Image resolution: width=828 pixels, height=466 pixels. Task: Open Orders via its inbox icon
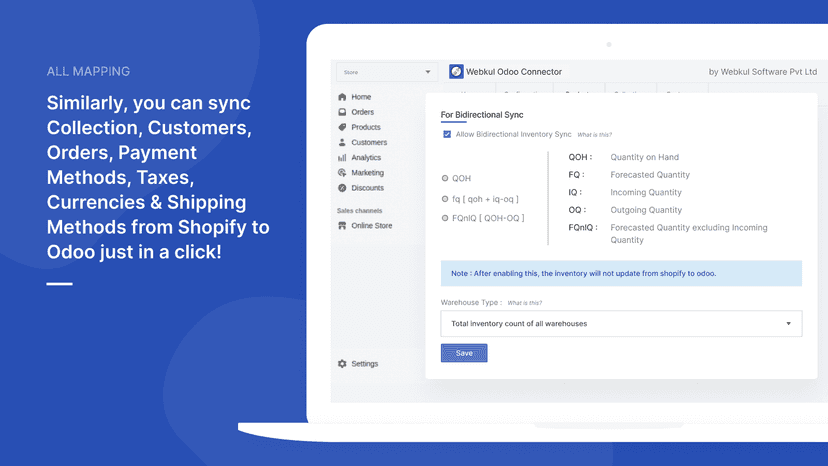coord(342,112)
